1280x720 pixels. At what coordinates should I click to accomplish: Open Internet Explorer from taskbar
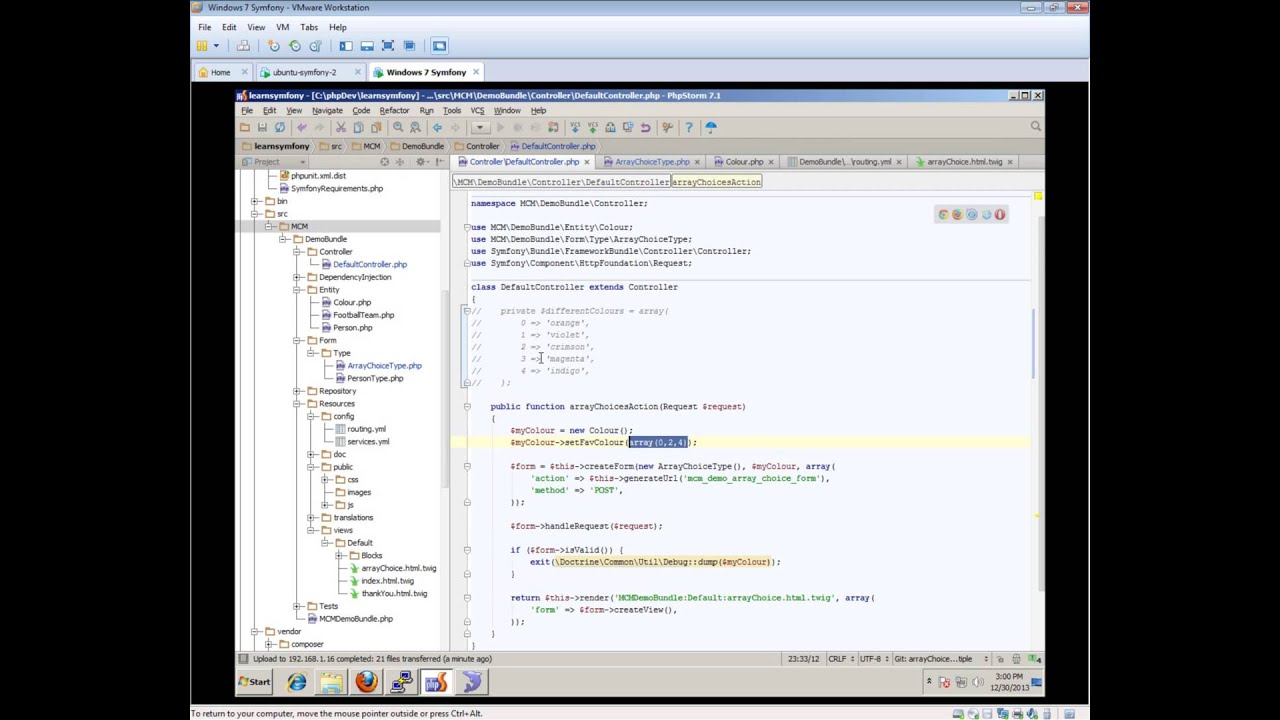tap(297, 682)
